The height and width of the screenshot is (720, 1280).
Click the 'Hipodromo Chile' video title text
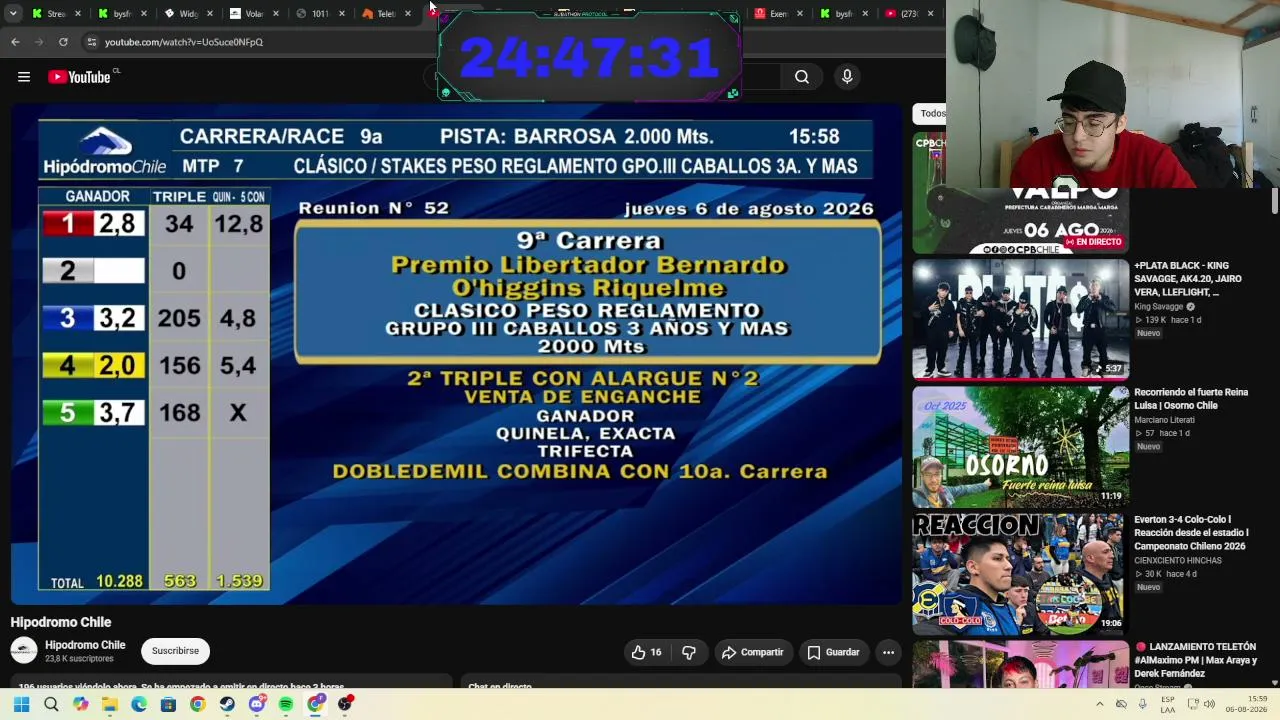tap(61, 622)
